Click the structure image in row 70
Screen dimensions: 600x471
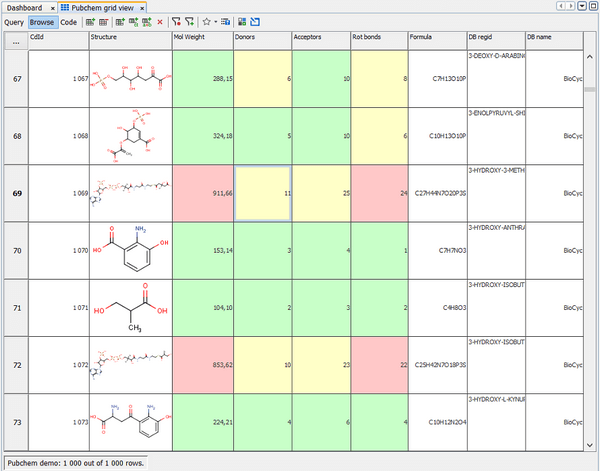point(129,250)
